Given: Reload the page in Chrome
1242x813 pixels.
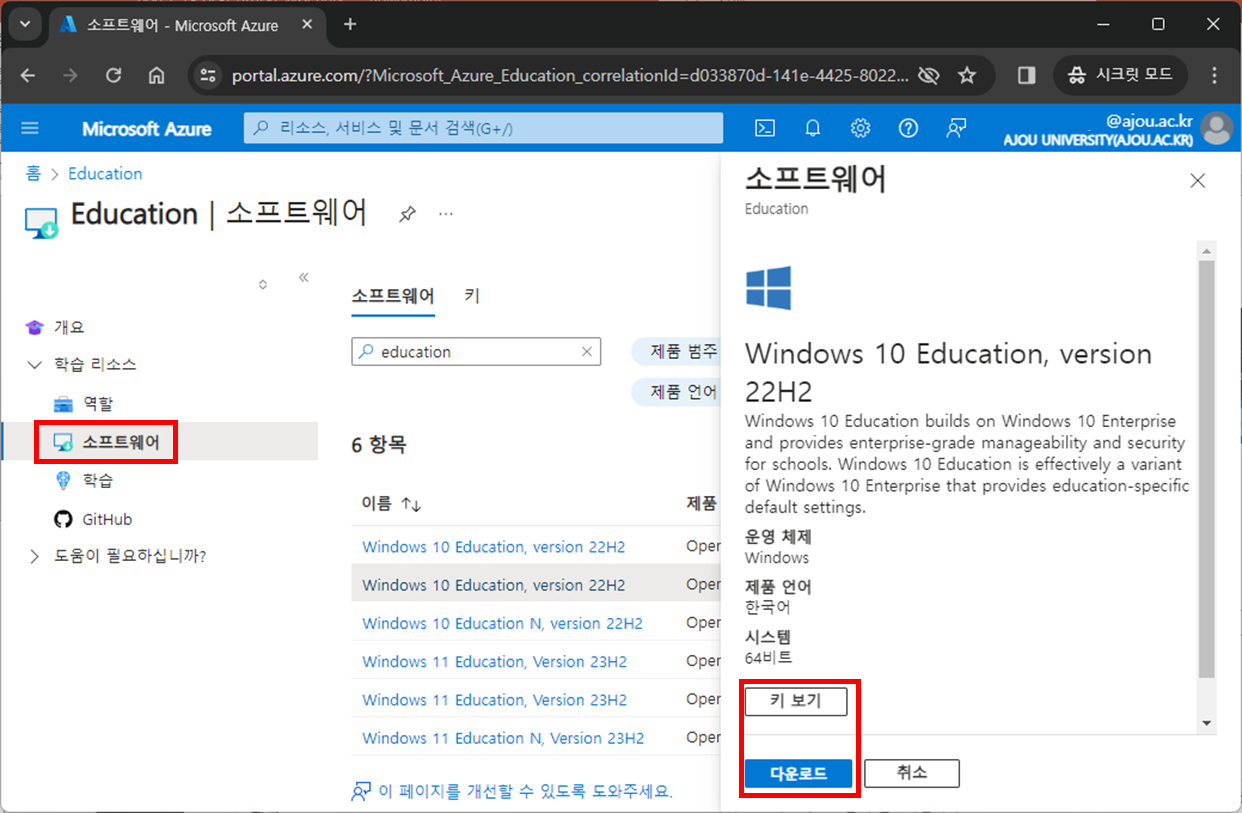Looking at the screenshot, I should pyautogui.click(x=114, y=75).
